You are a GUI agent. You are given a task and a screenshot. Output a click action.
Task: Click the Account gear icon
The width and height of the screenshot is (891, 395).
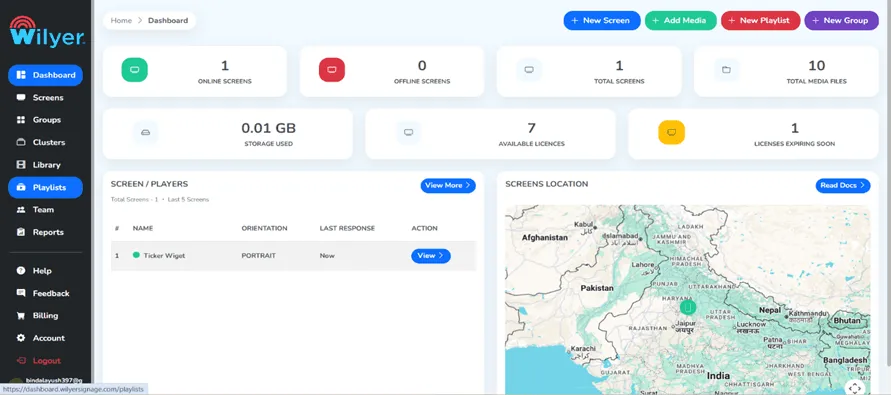click(21, 338)
